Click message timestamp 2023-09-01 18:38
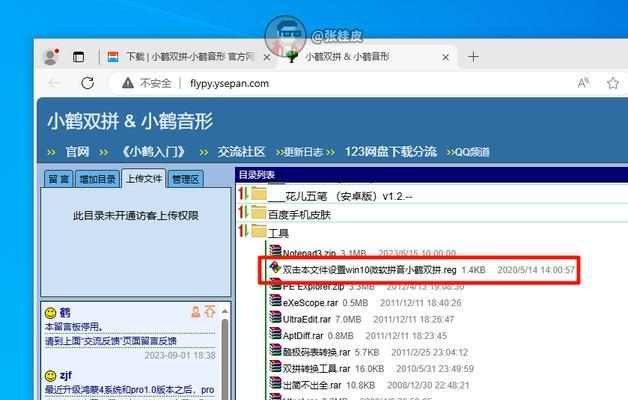628x400 pixels. point(180,356)
